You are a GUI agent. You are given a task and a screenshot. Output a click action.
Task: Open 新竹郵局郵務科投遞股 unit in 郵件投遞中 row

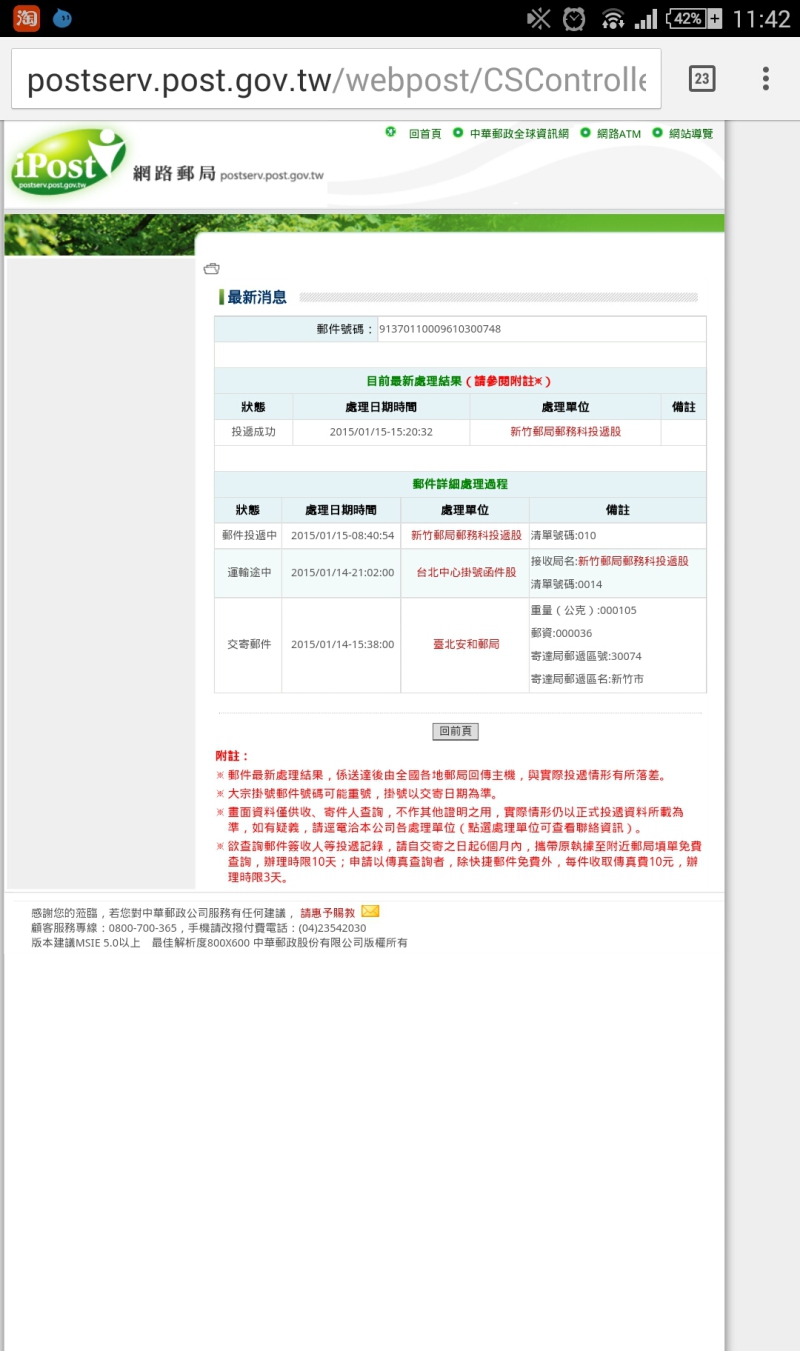click(466, 535)
